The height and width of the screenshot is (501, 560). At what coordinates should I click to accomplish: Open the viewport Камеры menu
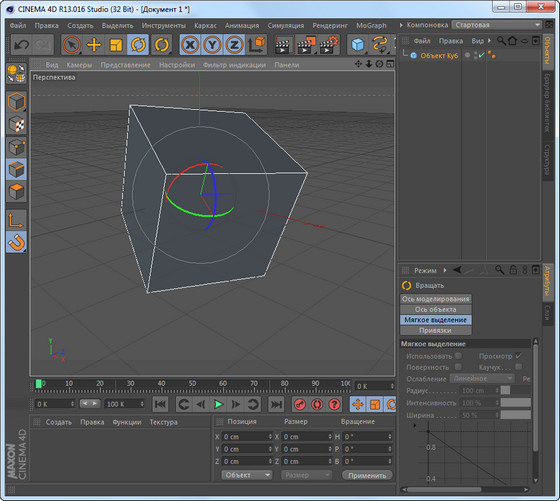[x=79, y=65]
